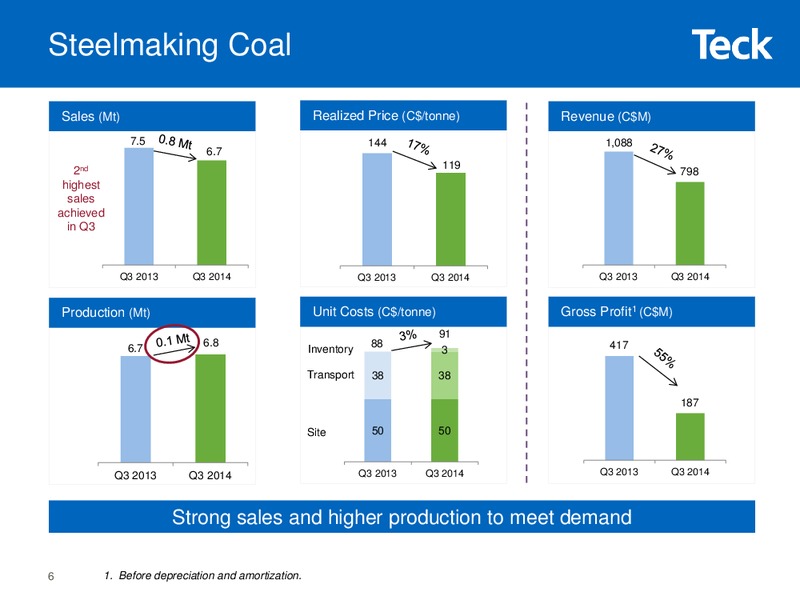Click the Site label in Unit Costs
800x600 pixels.
click(316, 432)
